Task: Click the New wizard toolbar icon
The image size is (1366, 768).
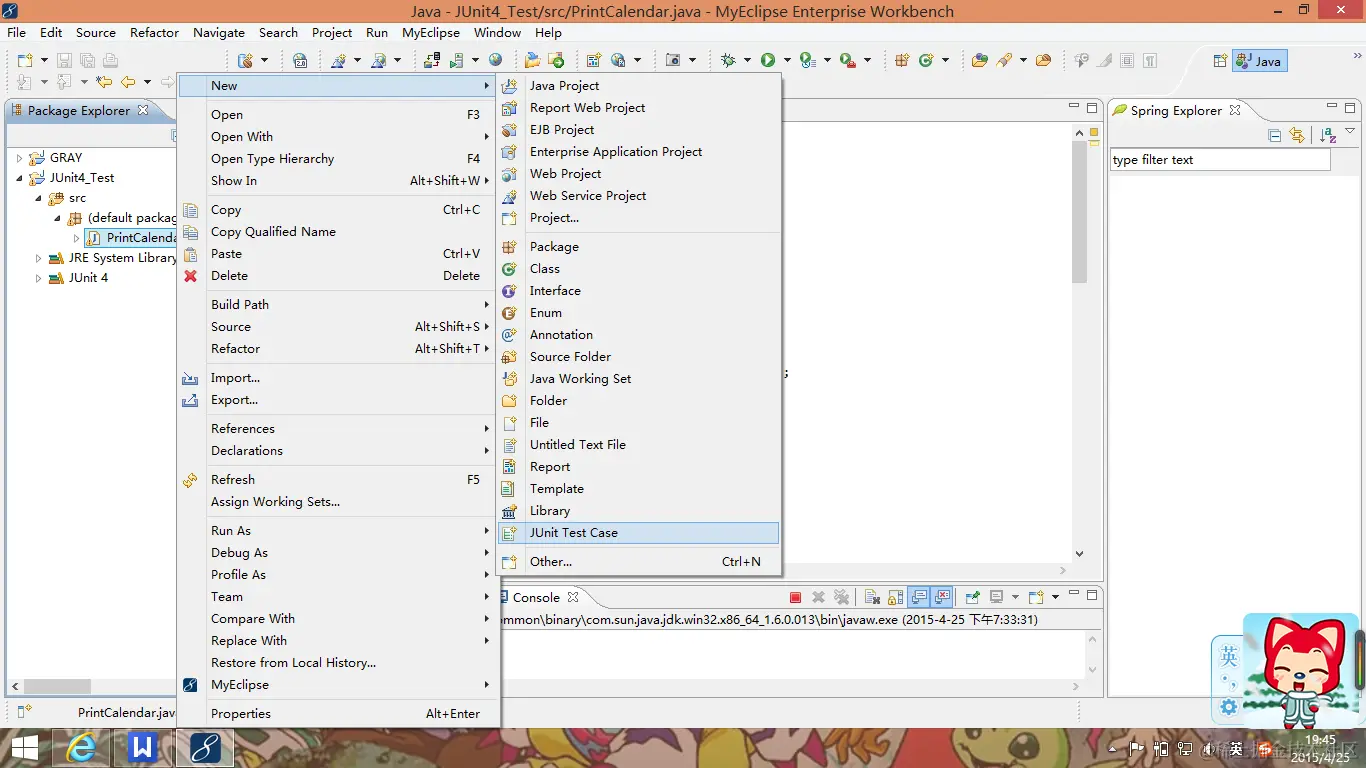Action: tap(24, 60)
